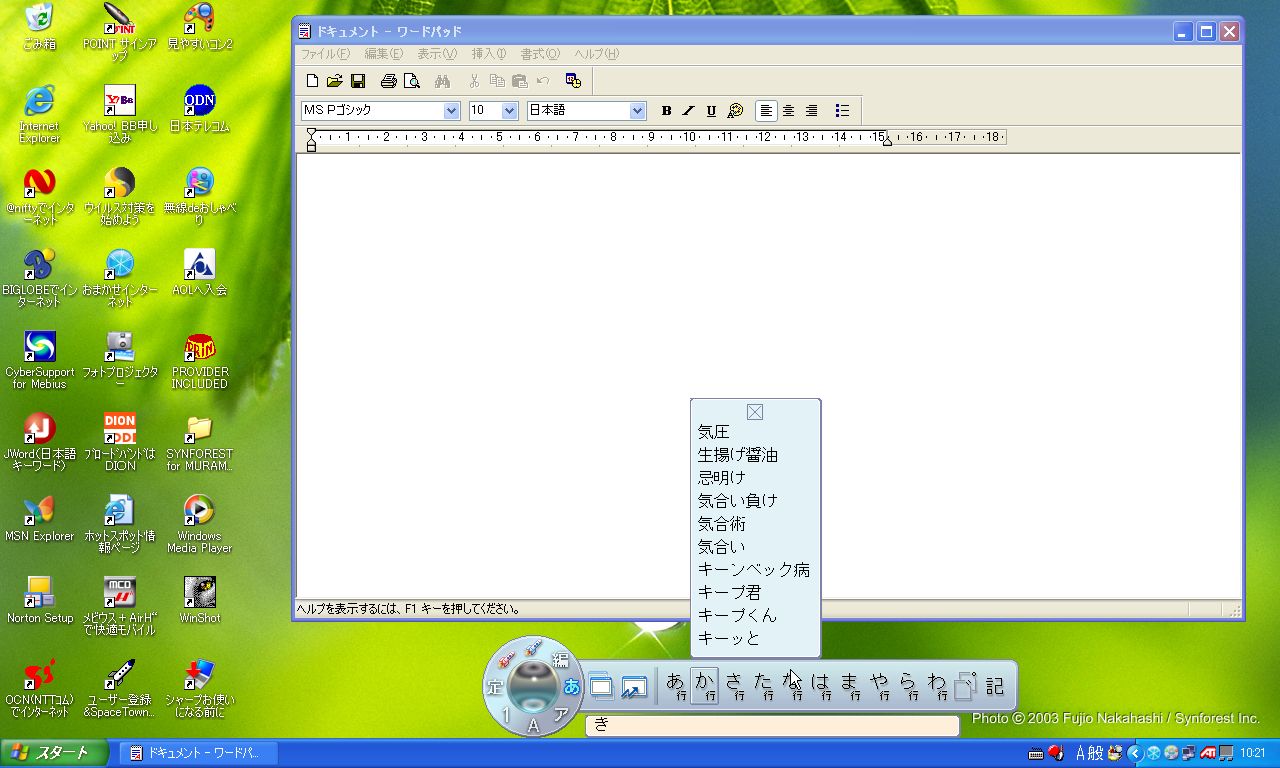Expand the 日本語 script dropdown

tap(637, 111)
